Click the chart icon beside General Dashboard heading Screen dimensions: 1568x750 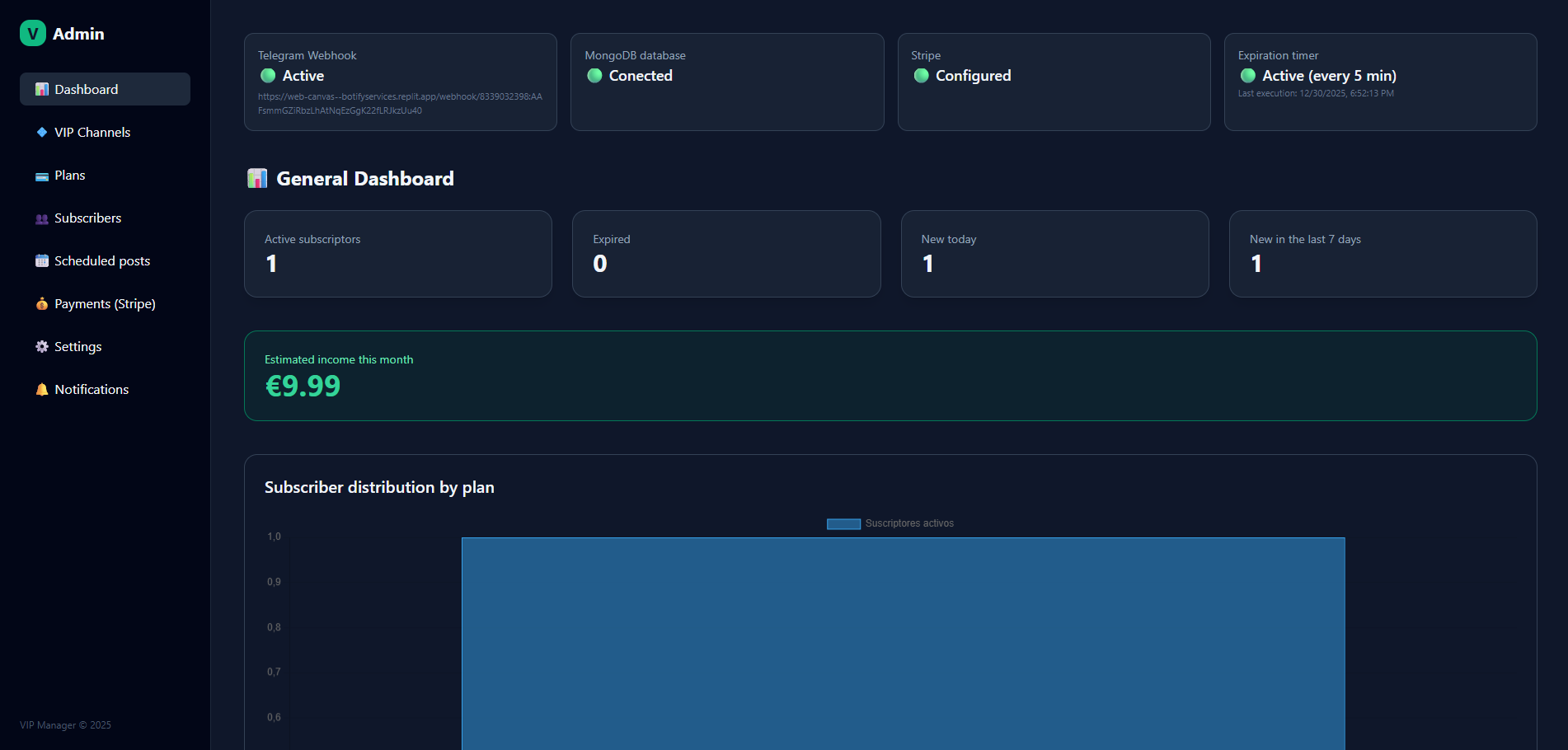[x=257, y=178]
